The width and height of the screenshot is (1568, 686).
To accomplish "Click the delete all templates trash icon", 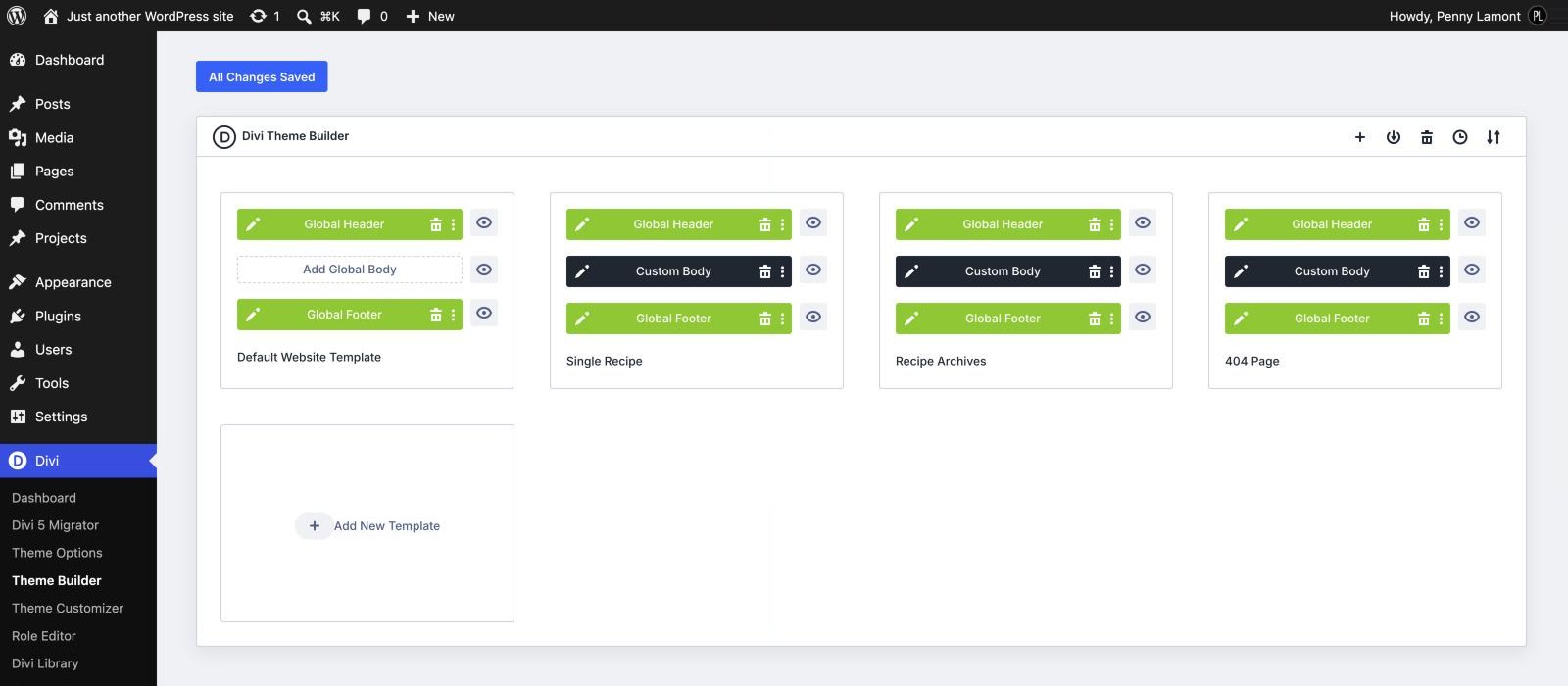I will pyautogui.click(x=1427, y=137).
